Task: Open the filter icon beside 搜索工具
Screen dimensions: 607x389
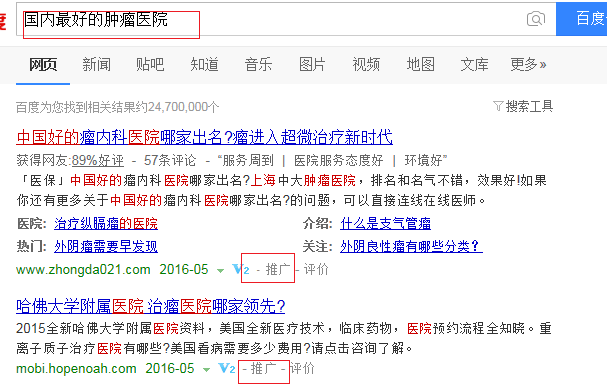Action: [x=498, y=106]
